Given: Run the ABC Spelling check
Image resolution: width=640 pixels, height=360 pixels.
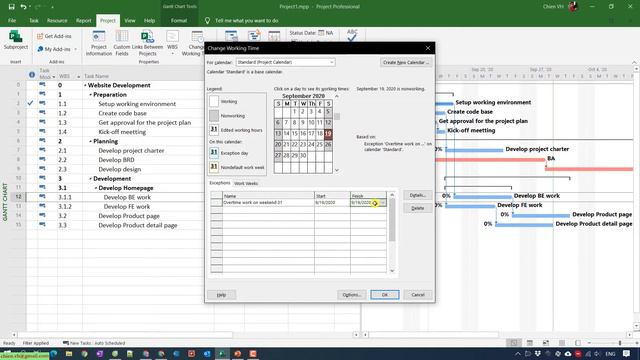Looking at the screenshot, I should (x=352, y=35).
